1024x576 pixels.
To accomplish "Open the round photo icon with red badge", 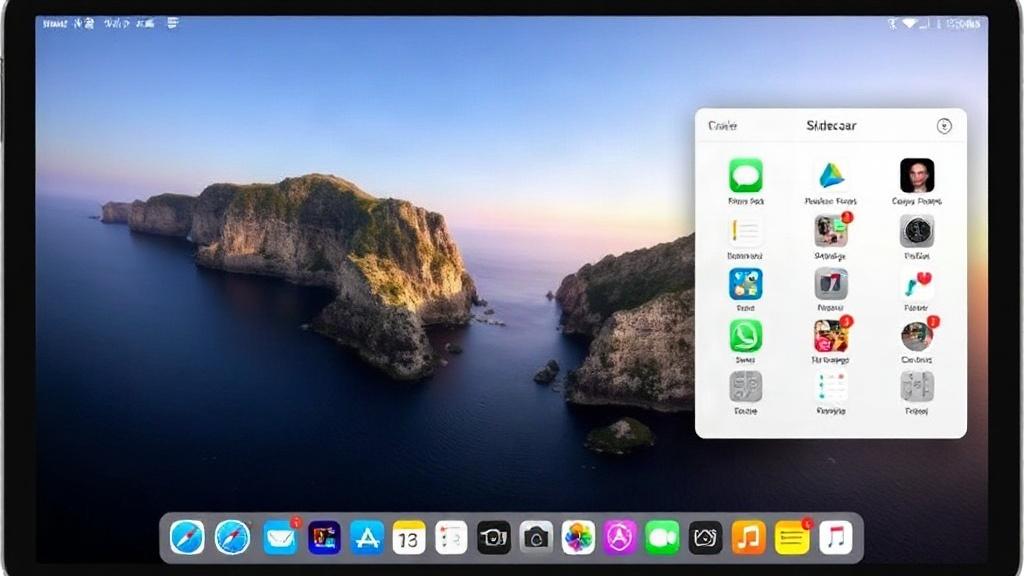I will coord(916,336).
